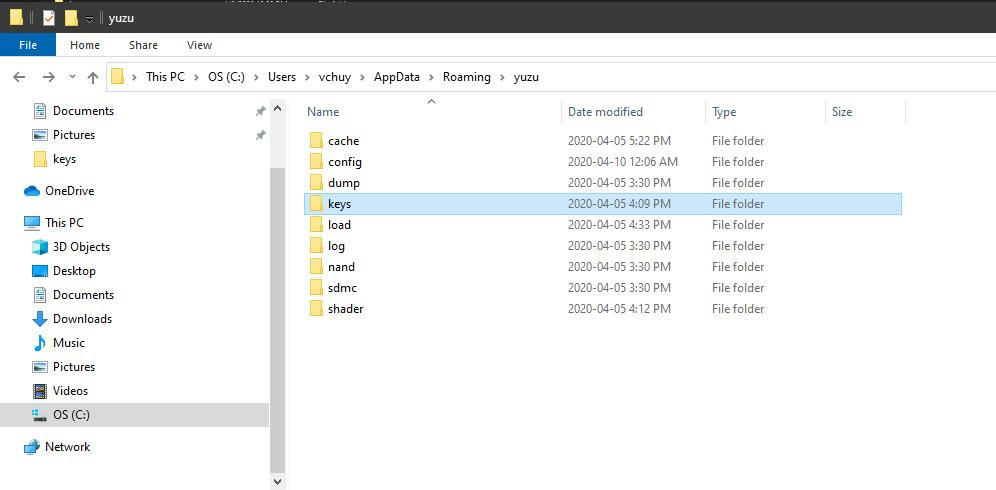
Task: Click 'Roaming' in address breadcrumb
Action: 467,77
